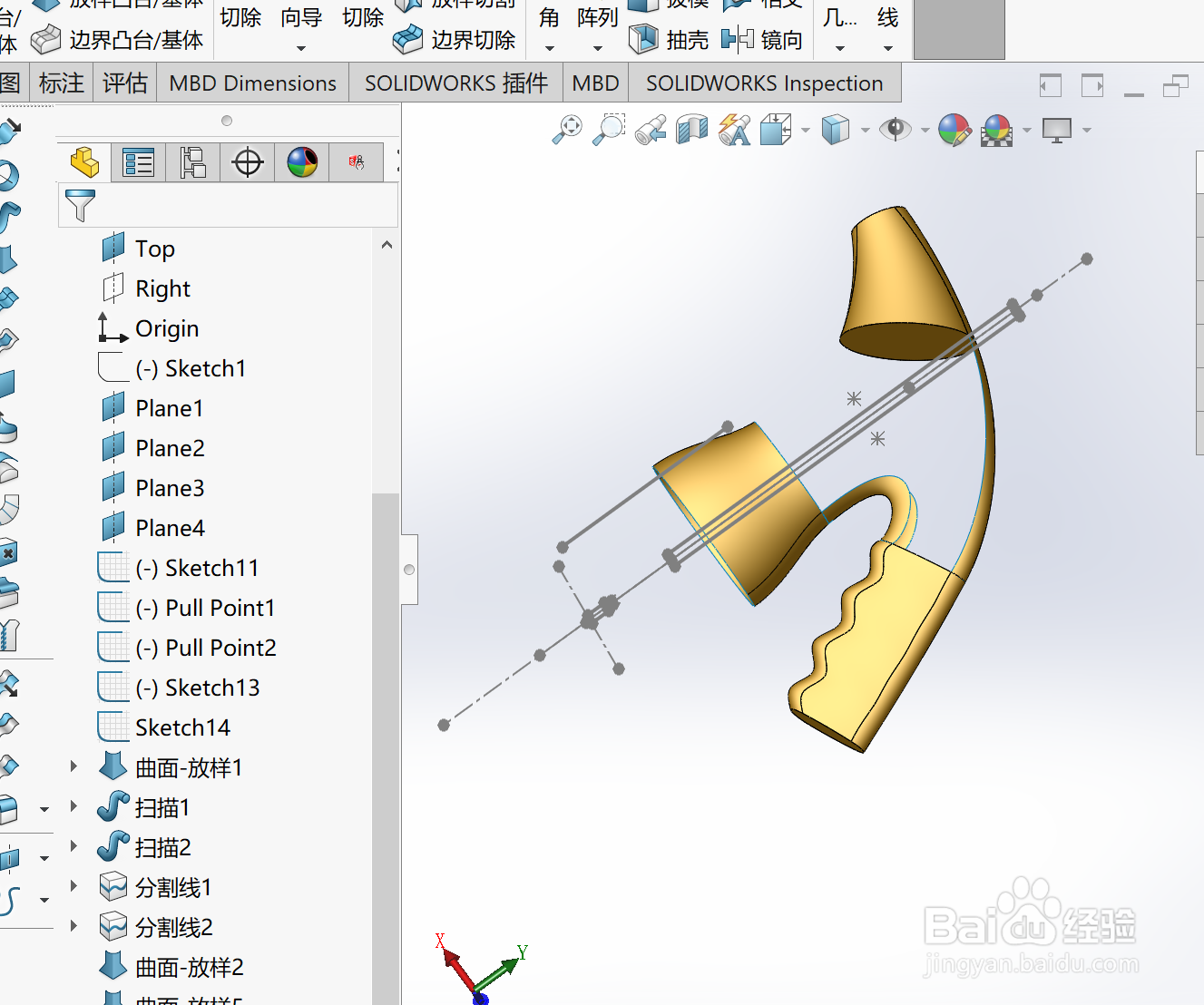The height and width of the screenshot is (1005, 1204).
Task: Open the ConfigurationManager tab
Action: tap(193, 162)
